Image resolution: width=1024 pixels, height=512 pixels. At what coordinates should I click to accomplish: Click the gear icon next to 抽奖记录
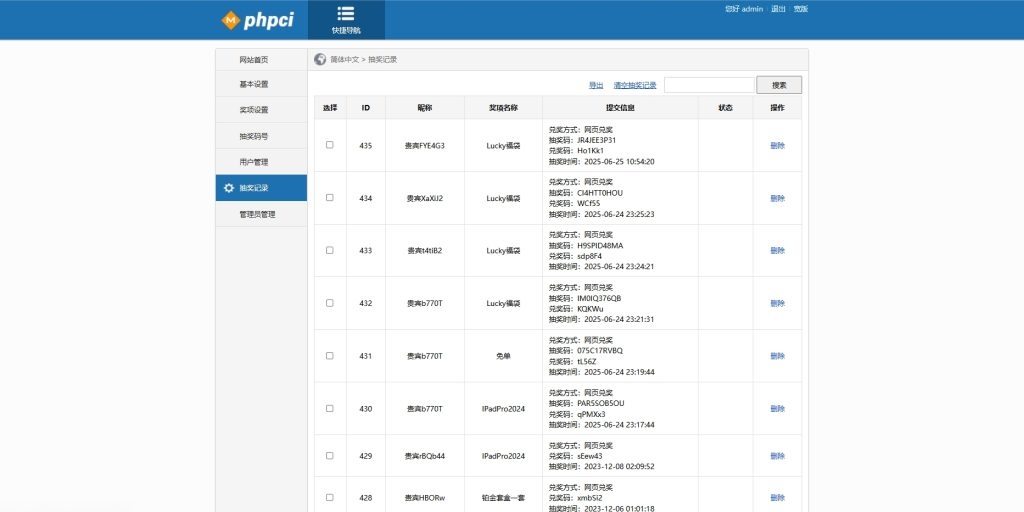click(x=229, y=188)
